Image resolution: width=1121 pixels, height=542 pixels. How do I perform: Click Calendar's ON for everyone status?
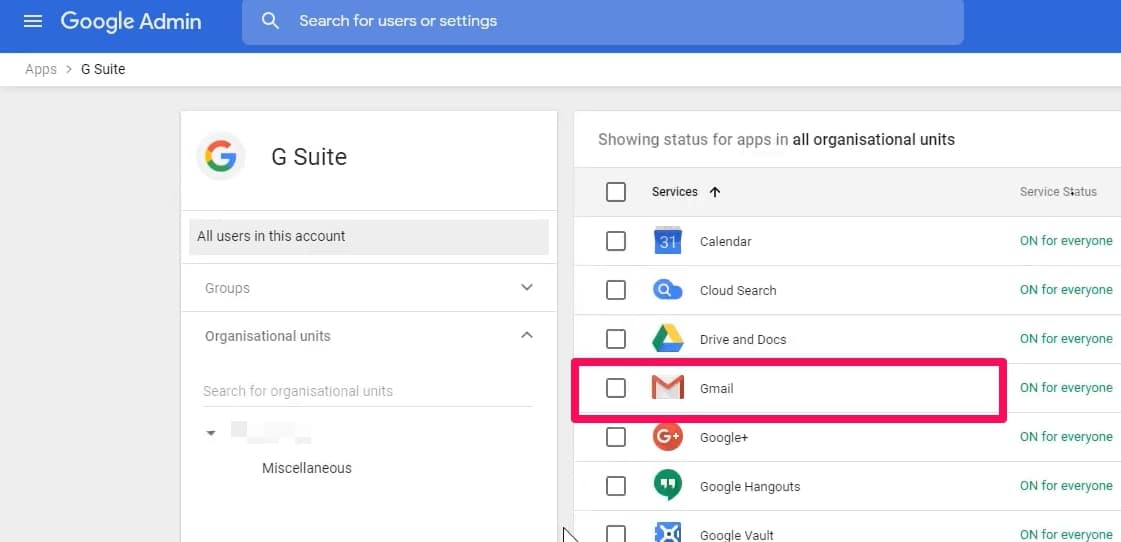click(x=1066, y=241)
